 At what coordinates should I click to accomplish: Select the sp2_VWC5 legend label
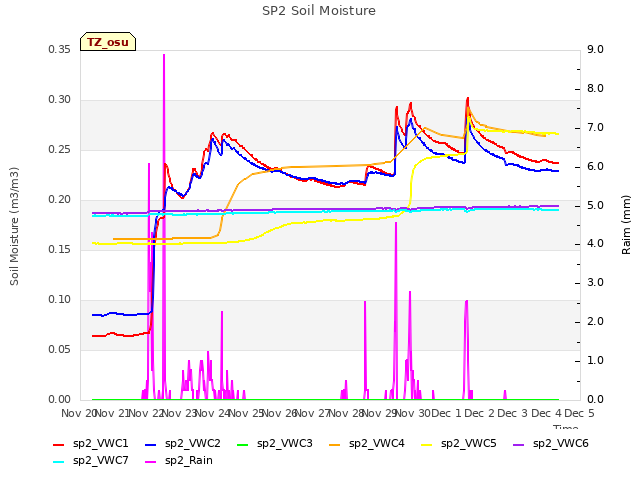tap(469, 444)
